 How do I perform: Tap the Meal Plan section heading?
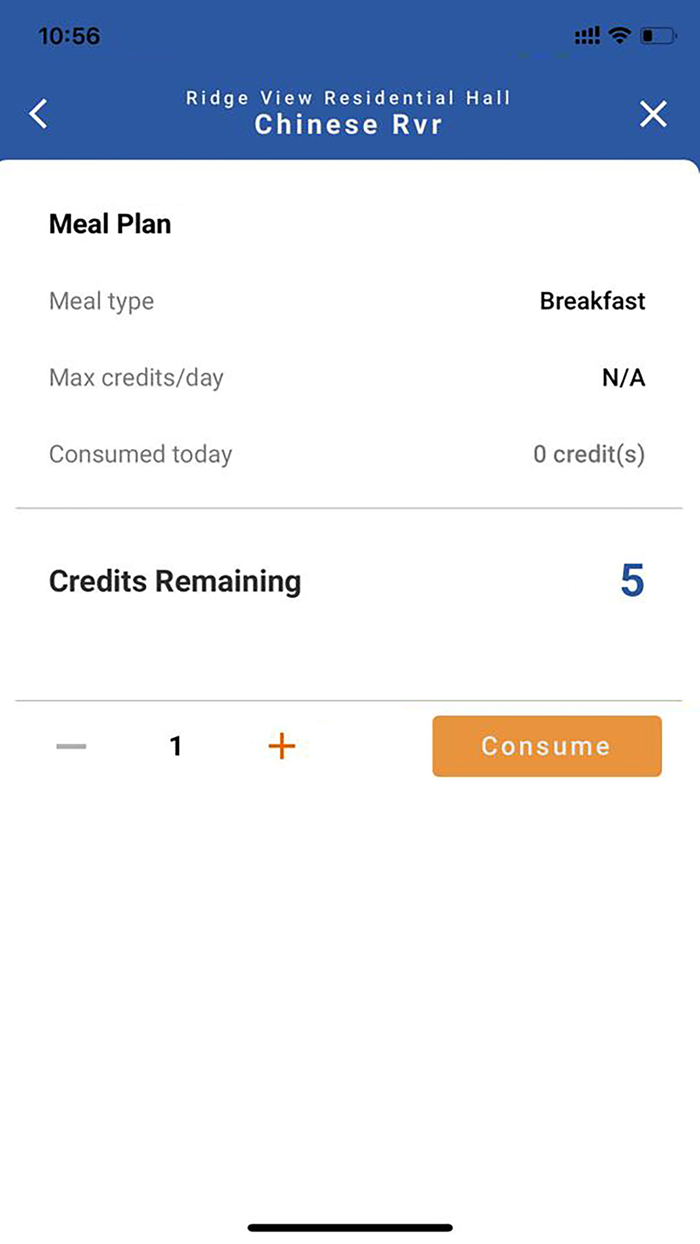[x=110, y=223]
